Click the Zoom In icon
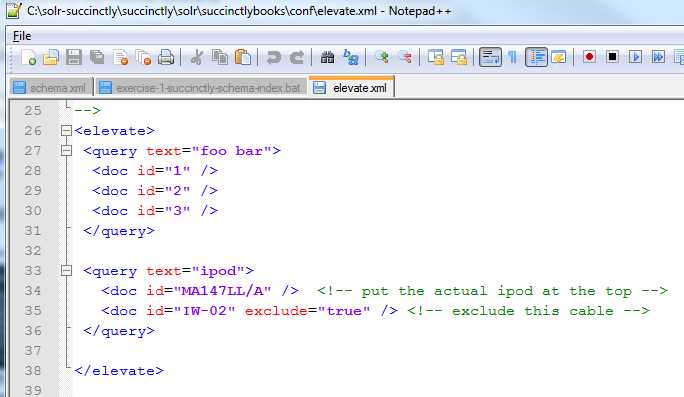This screenshot has width=684, height=397. [x=382, y=58]
